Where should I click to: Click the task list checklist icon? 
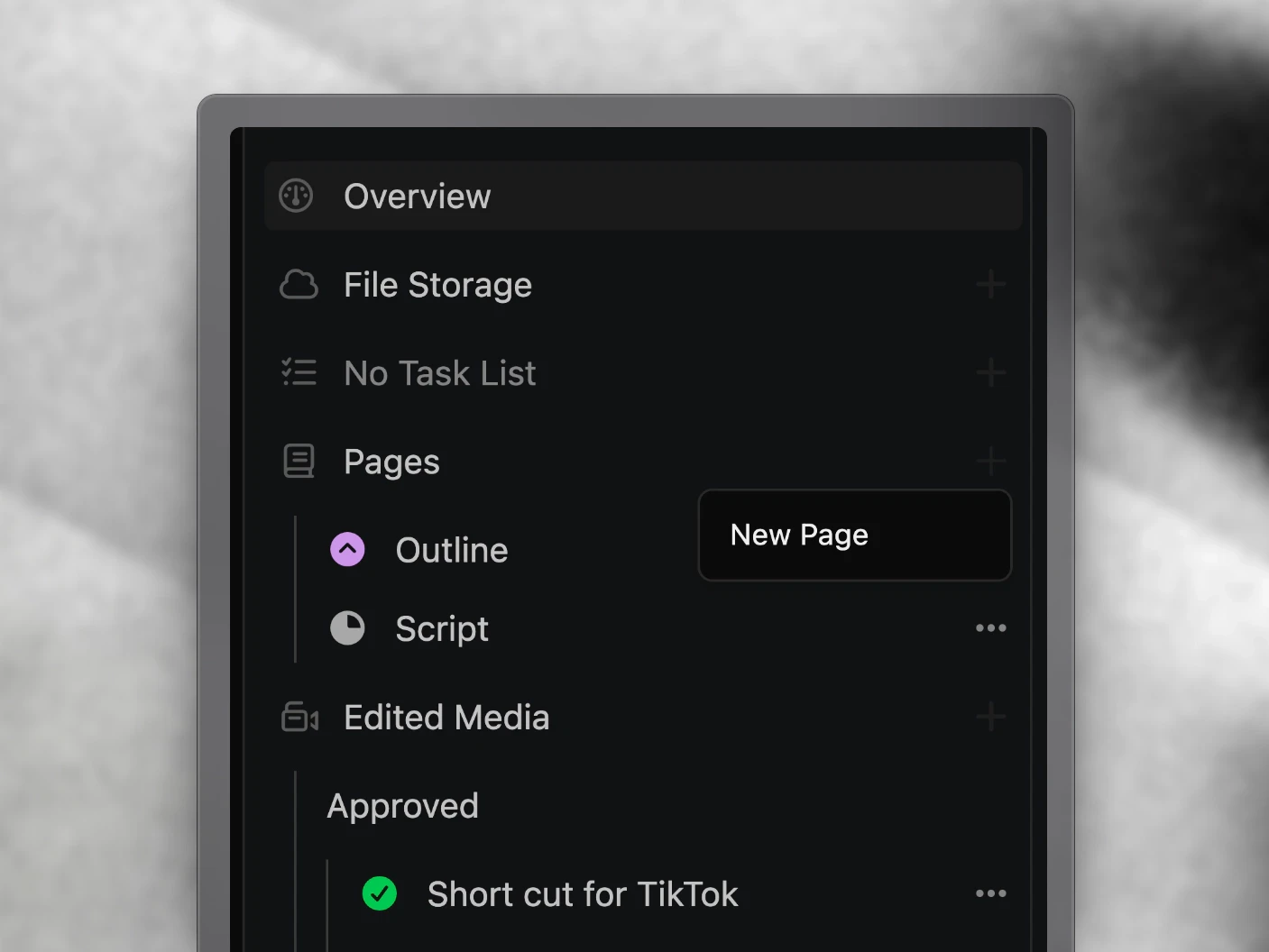click(x=299, y=372)
